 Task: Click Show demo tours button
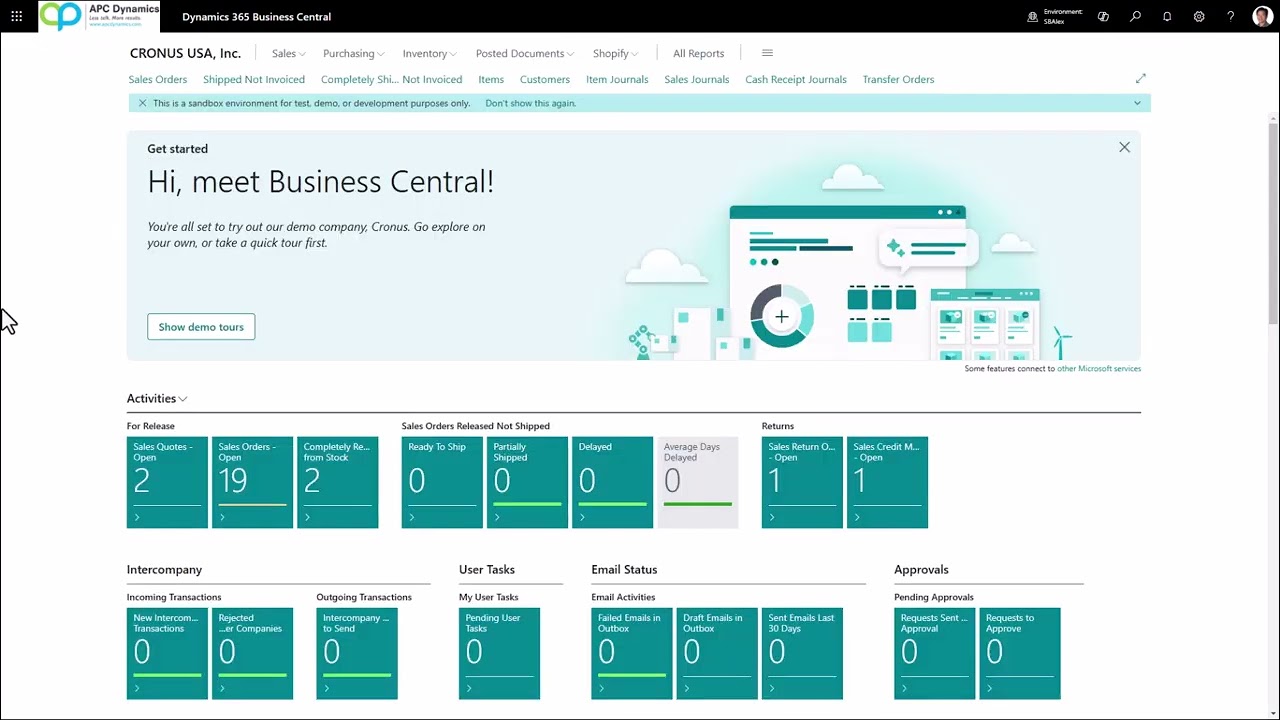pyautogui.click(x=201, y=327)
